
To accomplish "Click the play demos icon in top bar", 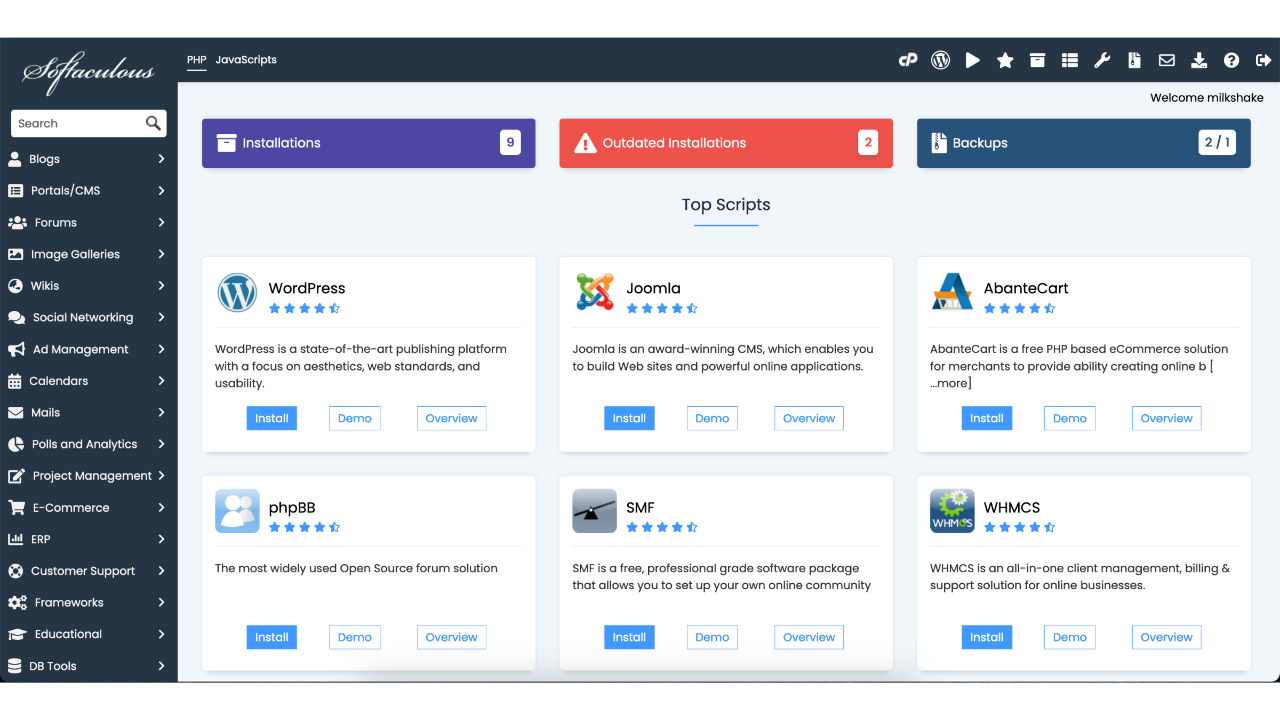I will point(973,60).
